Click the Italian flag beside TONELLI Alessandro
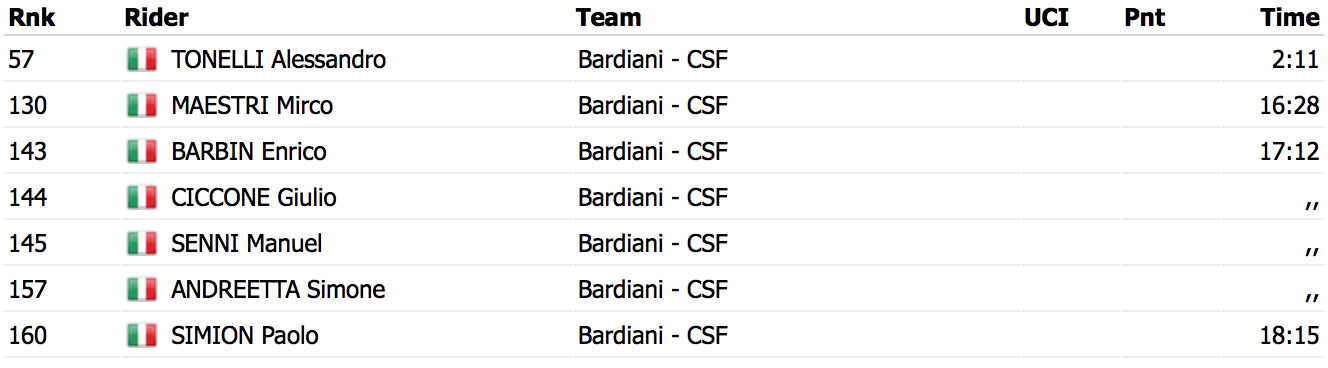 [142, 60]
